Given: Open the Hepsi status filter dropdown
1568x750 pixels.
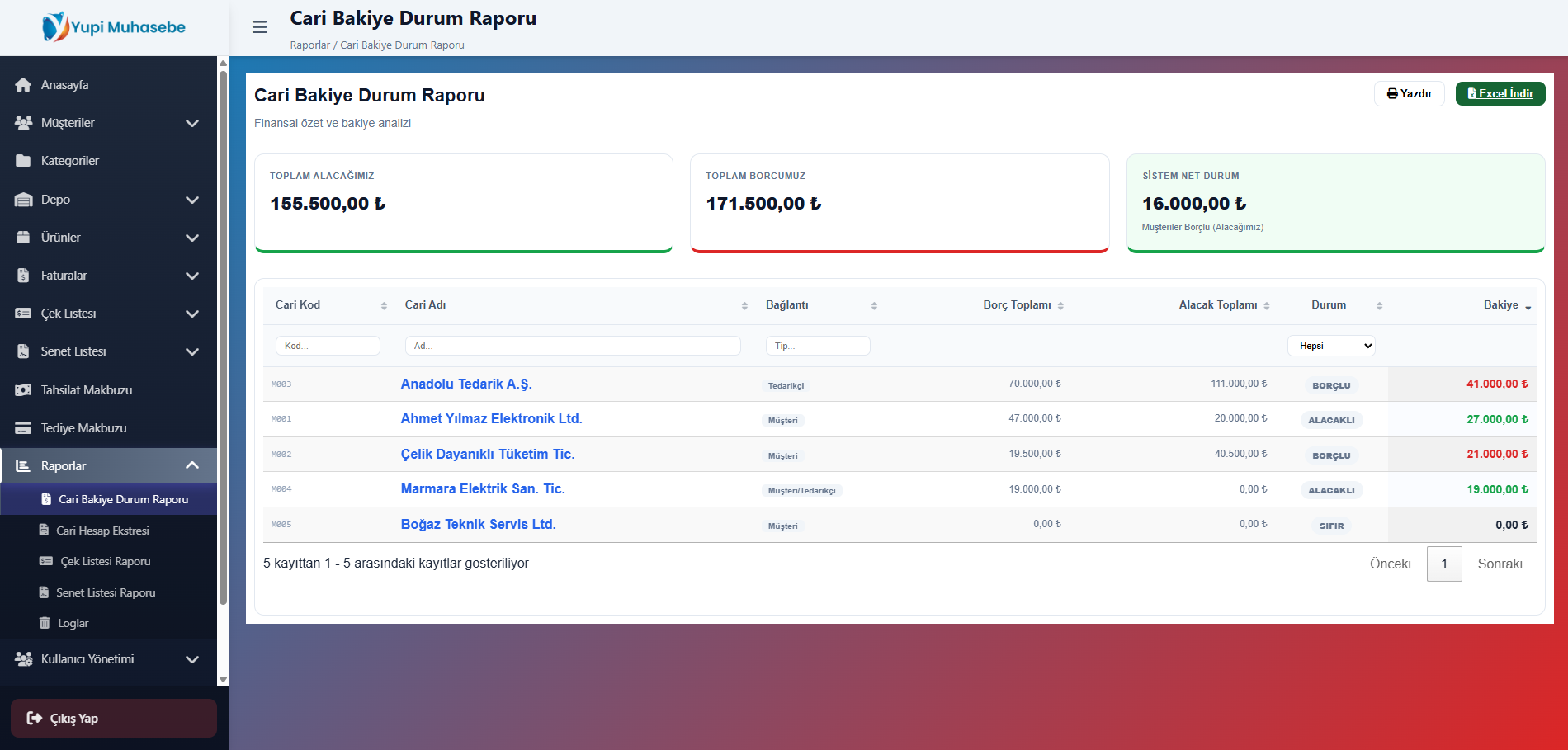Looking at the screenshot, I should click(1331, 346).
